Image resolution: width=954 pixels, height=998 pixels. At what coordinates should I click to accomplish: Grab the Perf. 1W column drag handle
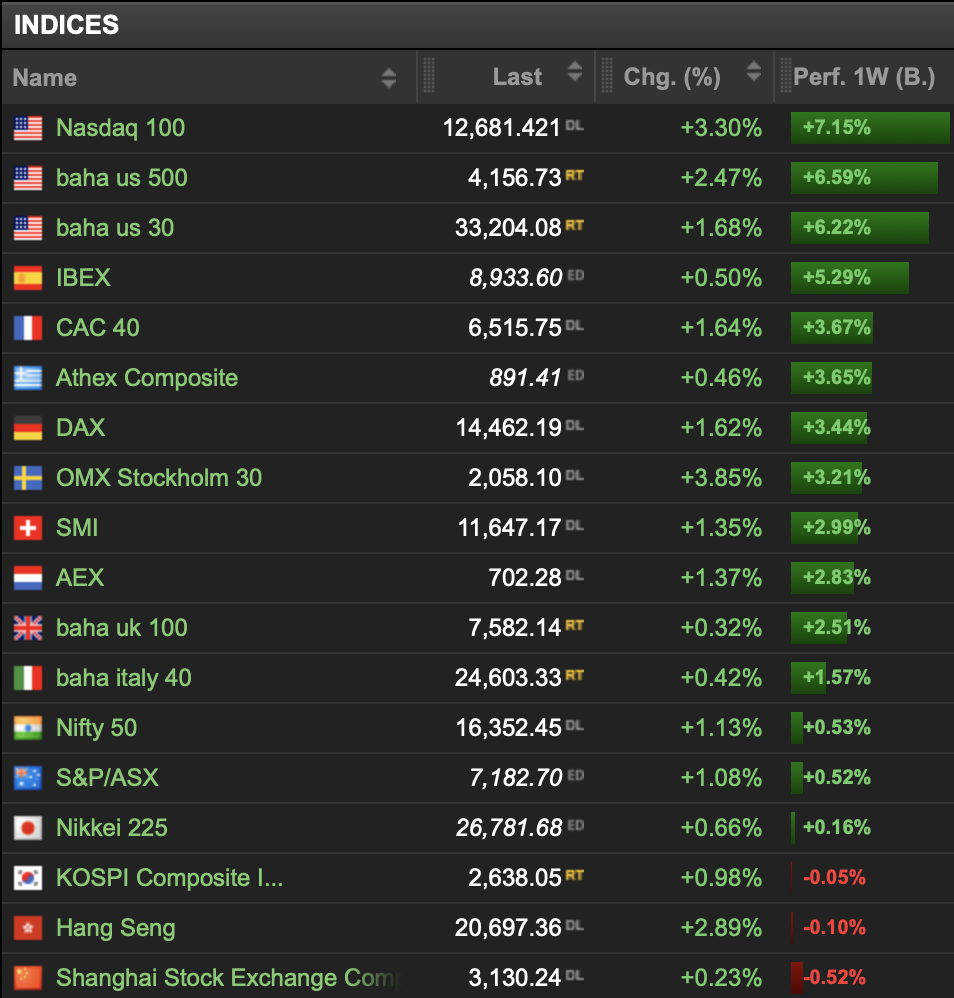pyautogui.click(x=786, y=75)
